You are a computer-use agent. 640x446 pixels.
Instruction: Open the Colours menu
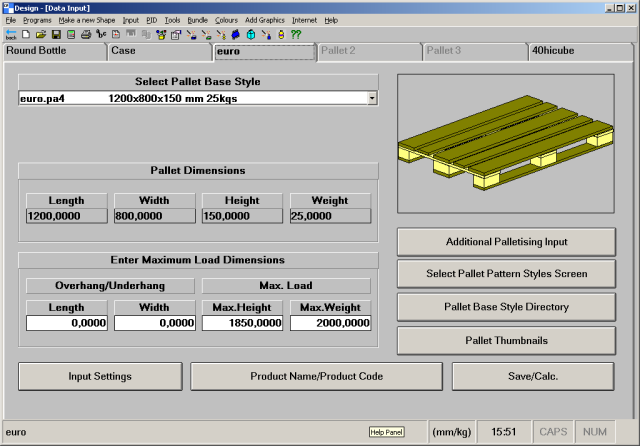(x=226, y=20)
